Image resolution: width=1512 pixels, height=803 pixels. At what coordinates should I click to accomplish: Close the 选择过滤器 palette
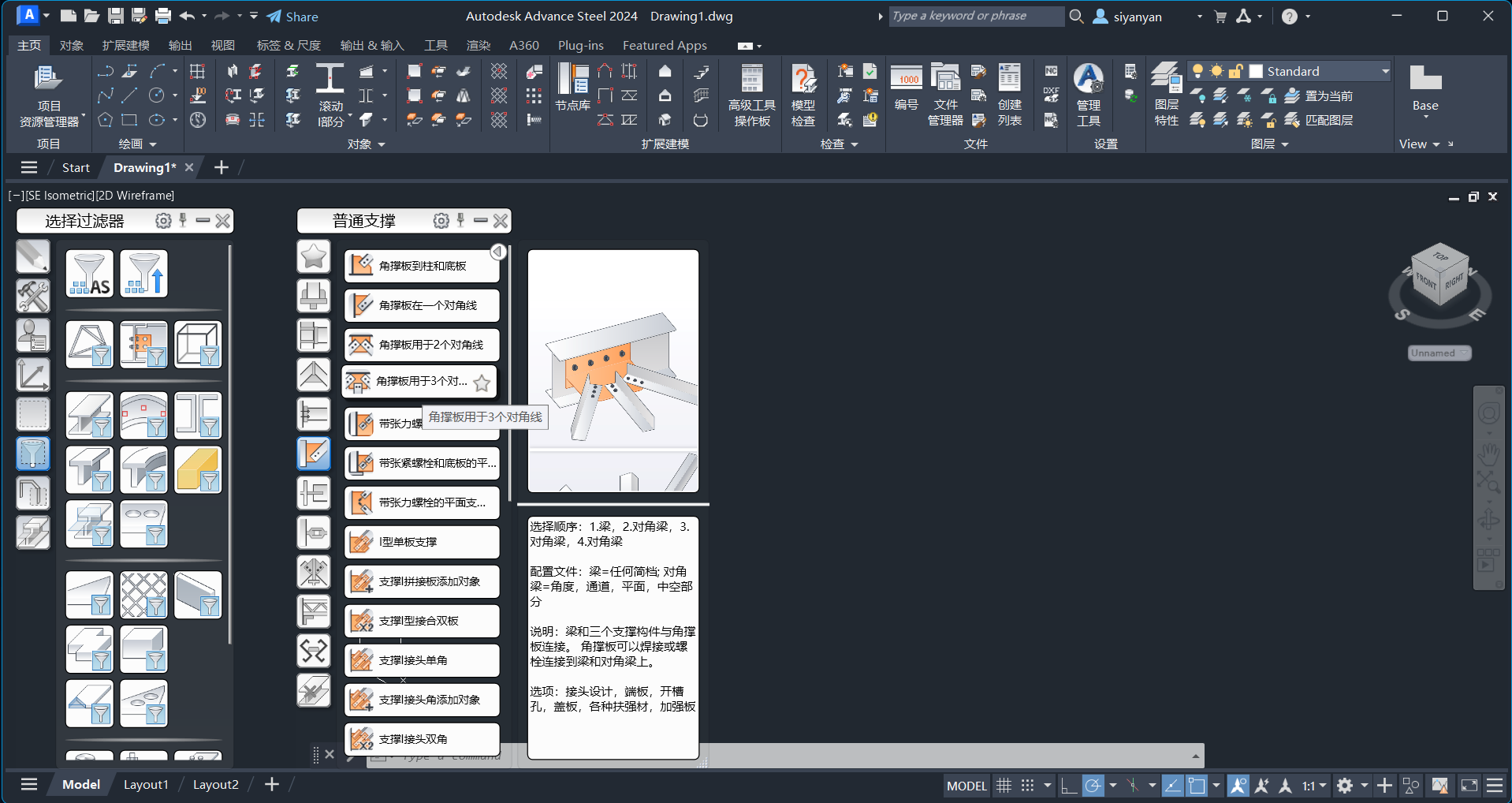(x=223, y=221)
